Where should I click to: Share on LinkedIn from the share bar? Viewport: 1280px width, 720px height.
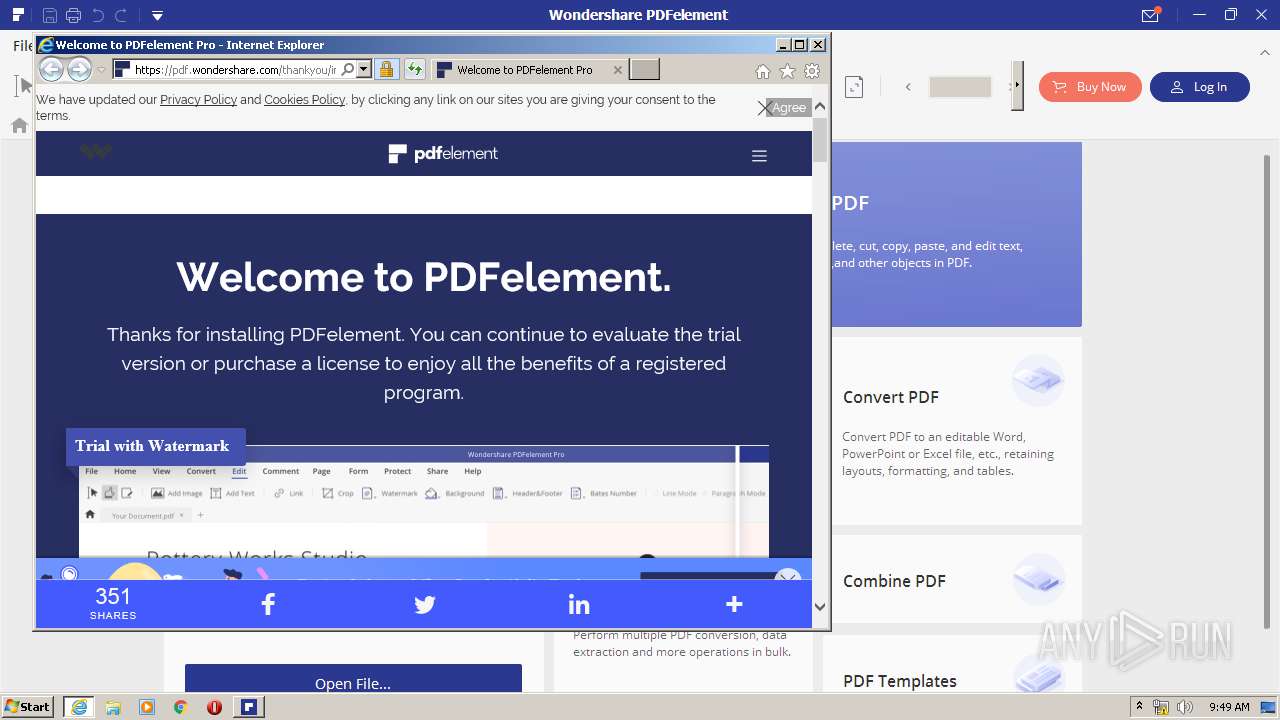(579, 604)
